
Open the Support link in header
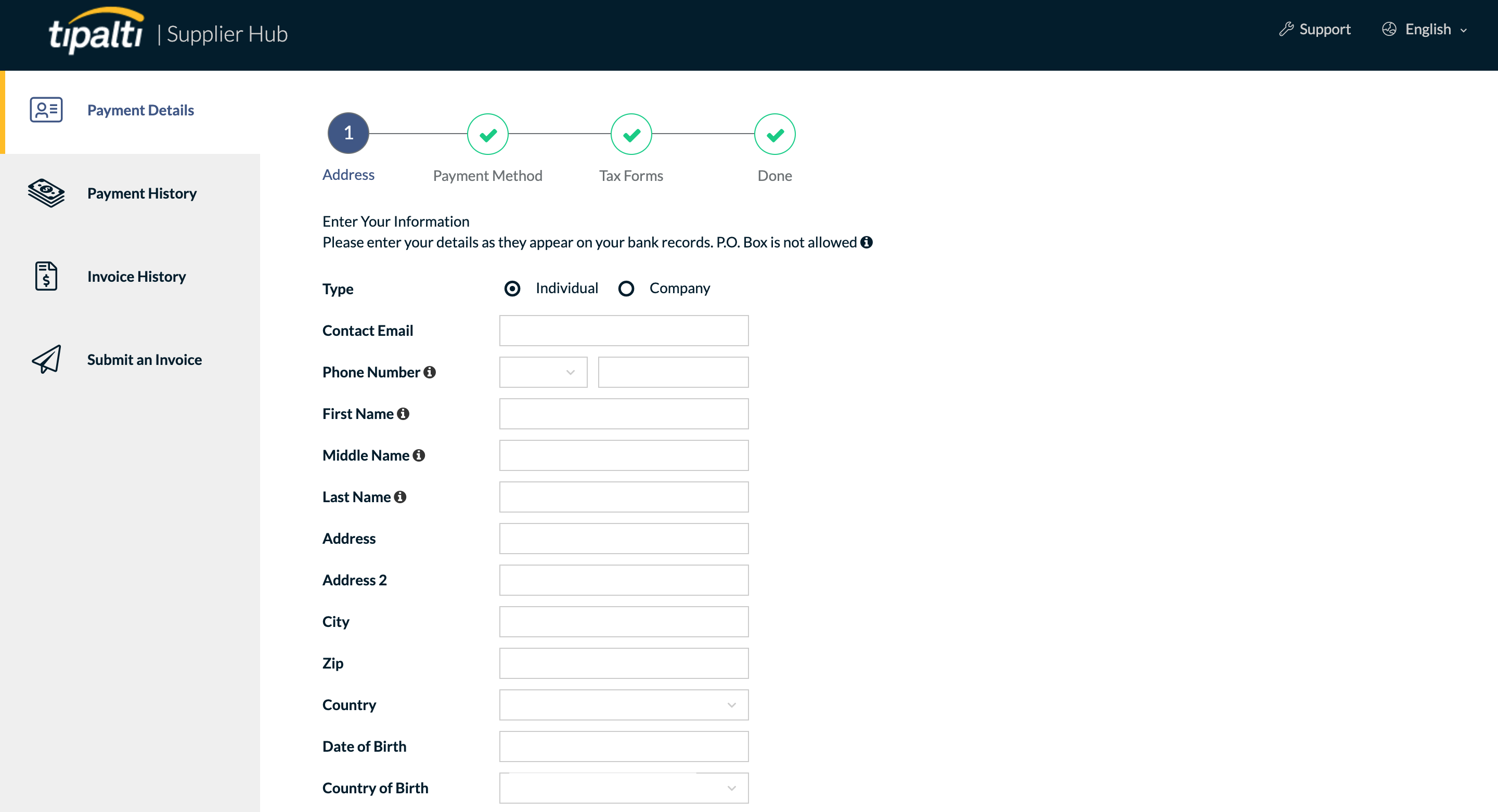1315,30
